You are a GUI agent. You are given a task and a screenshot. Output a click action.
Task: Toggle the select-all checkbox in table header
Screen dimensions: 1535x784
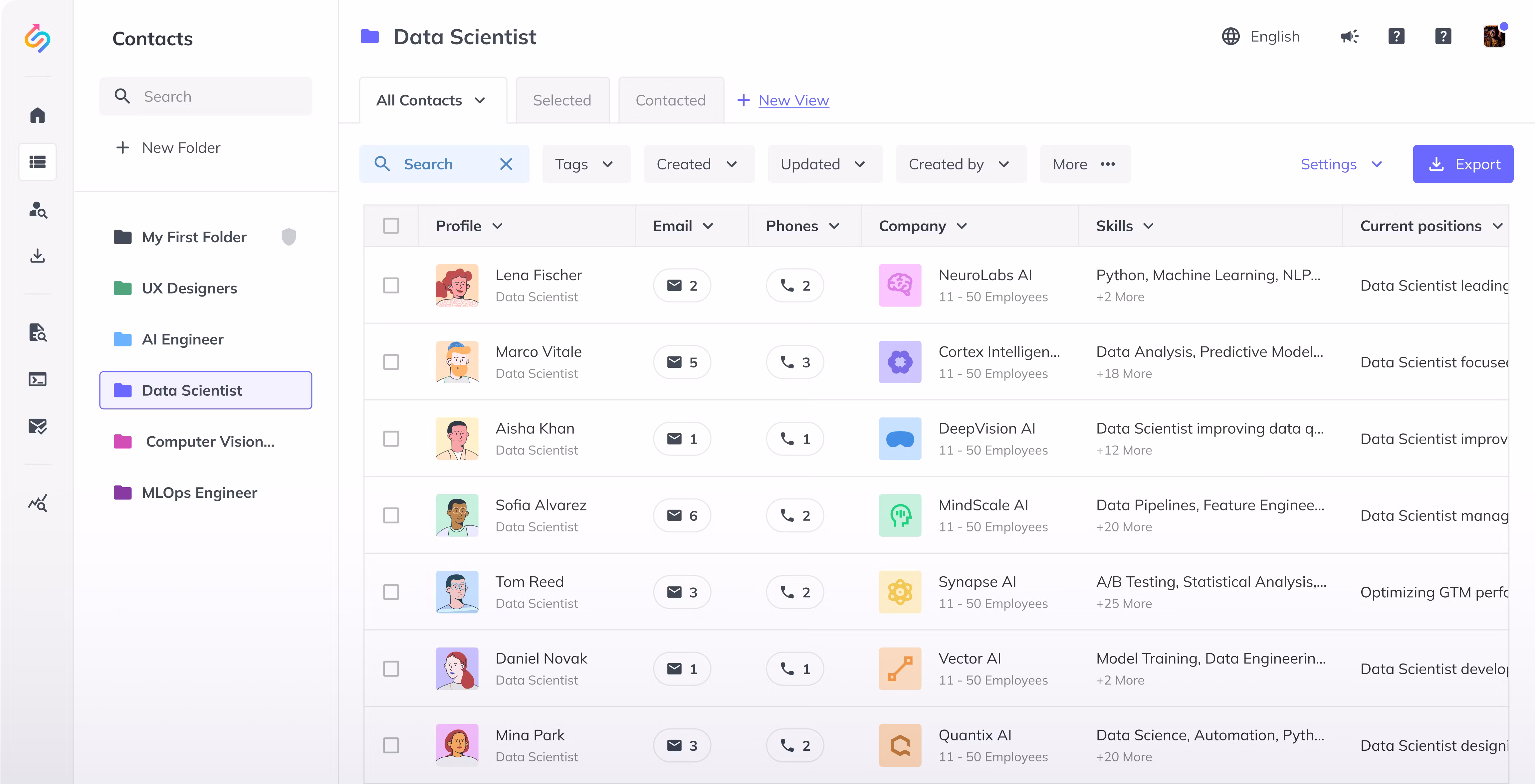(391, 226)
